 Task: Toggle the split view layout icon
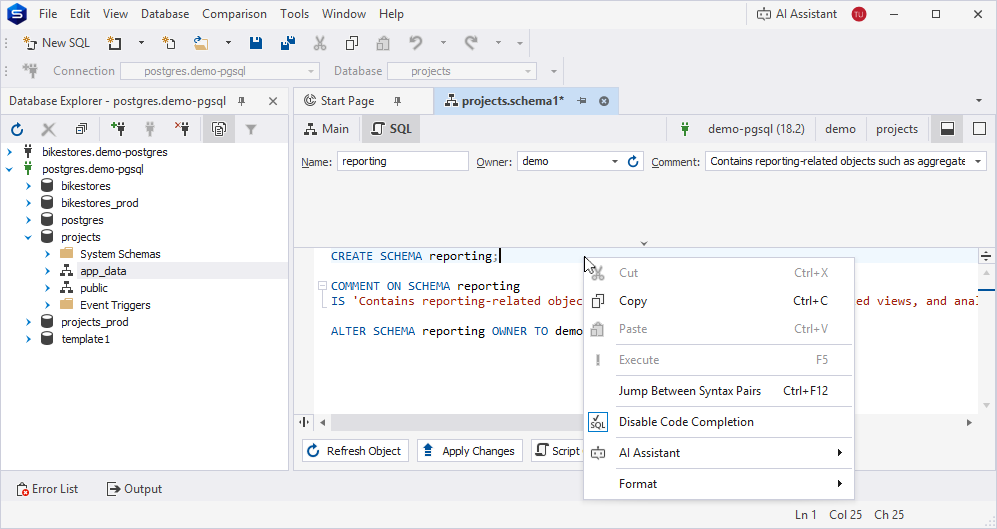tap(947, 129)
